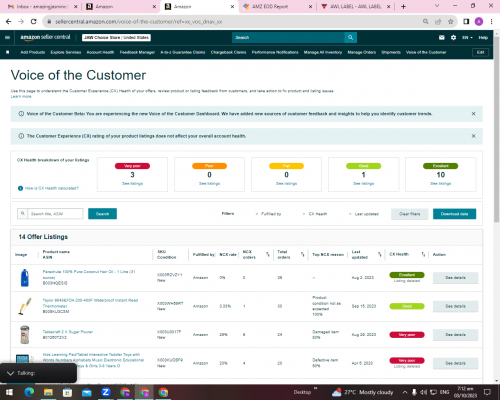Open Manage All Inventory in nav bar

point(323,52)
